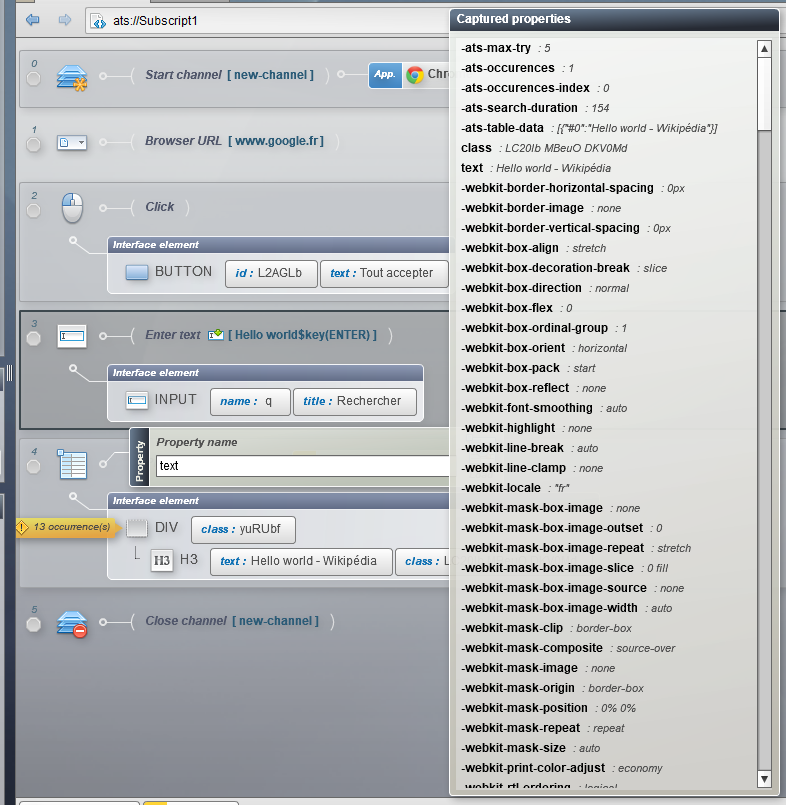The height and width of the screenshot is (805, 786).
Task: Click the scroll down arrow in Captured properties
Action: 764,779
